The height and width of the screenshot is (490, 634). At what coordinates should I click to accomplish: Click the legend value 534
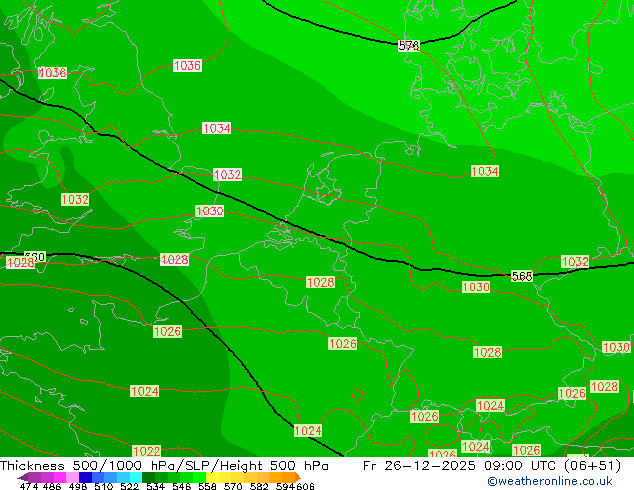point(156,486)
